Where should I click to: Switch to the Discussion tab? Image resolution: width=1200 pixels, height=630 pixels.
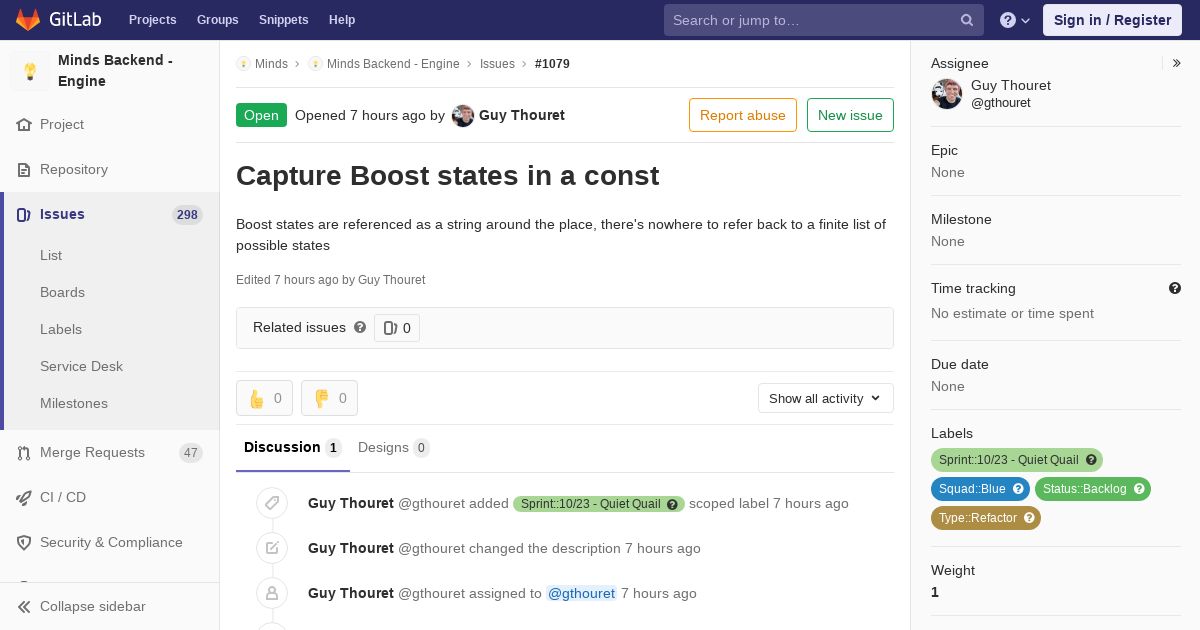coord(293,448)
